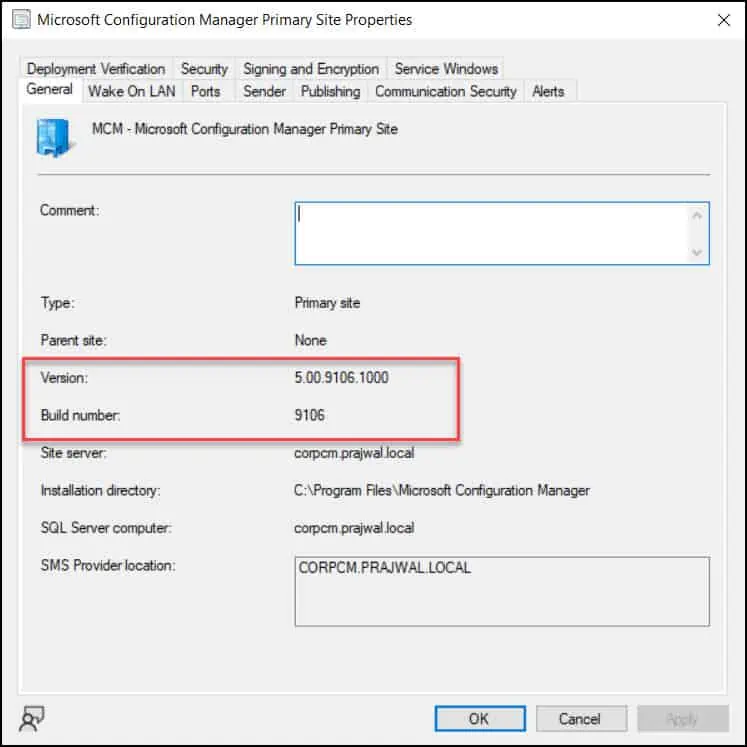Image resolution: width=747 pixels, height=747 pixels.
Task: Click the window title bar document icon
Action: 21,20
